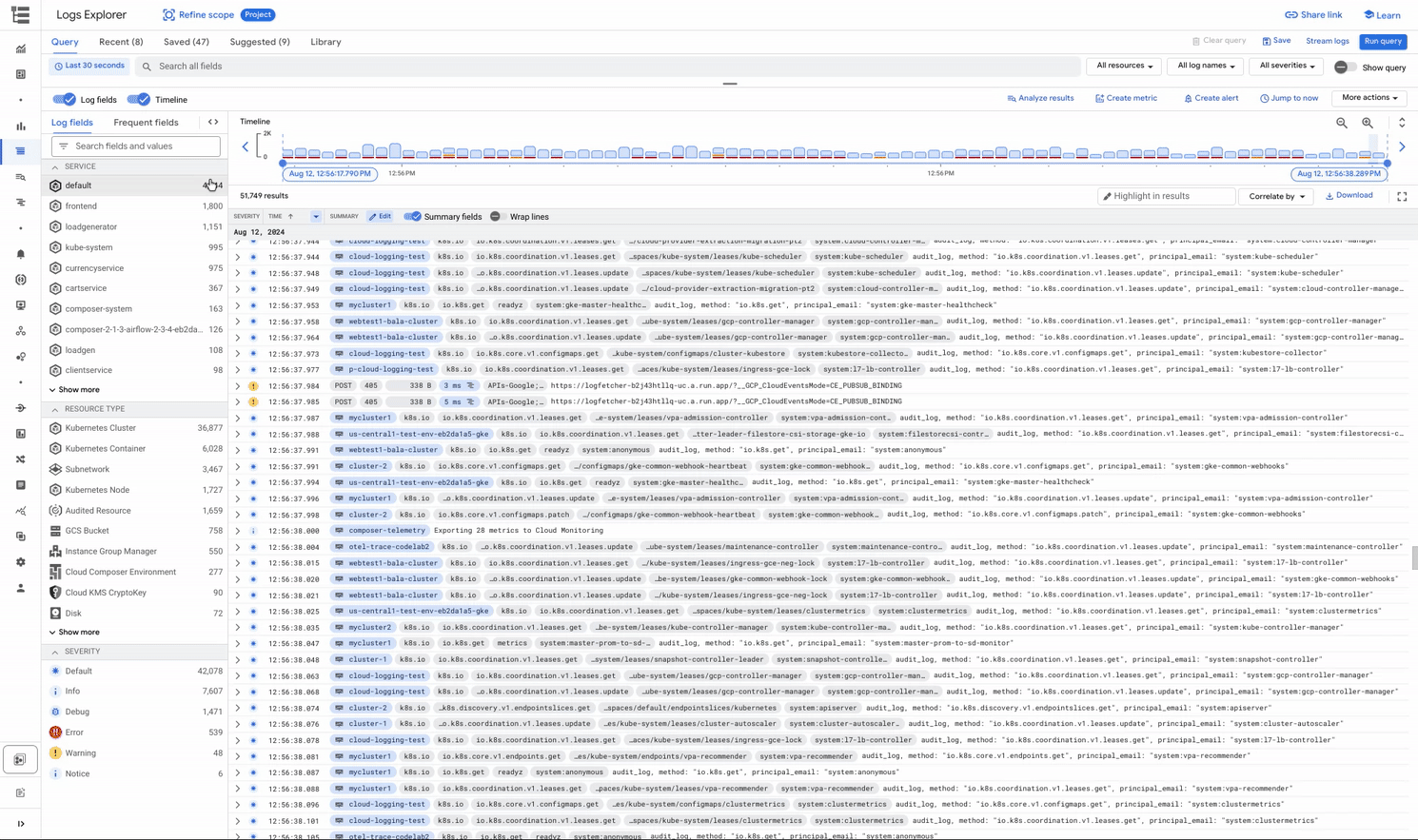This screenshot has width=1418, height=840.
Task: Collapse the RESOURCE TYPE section
Action: pos(54,409)
